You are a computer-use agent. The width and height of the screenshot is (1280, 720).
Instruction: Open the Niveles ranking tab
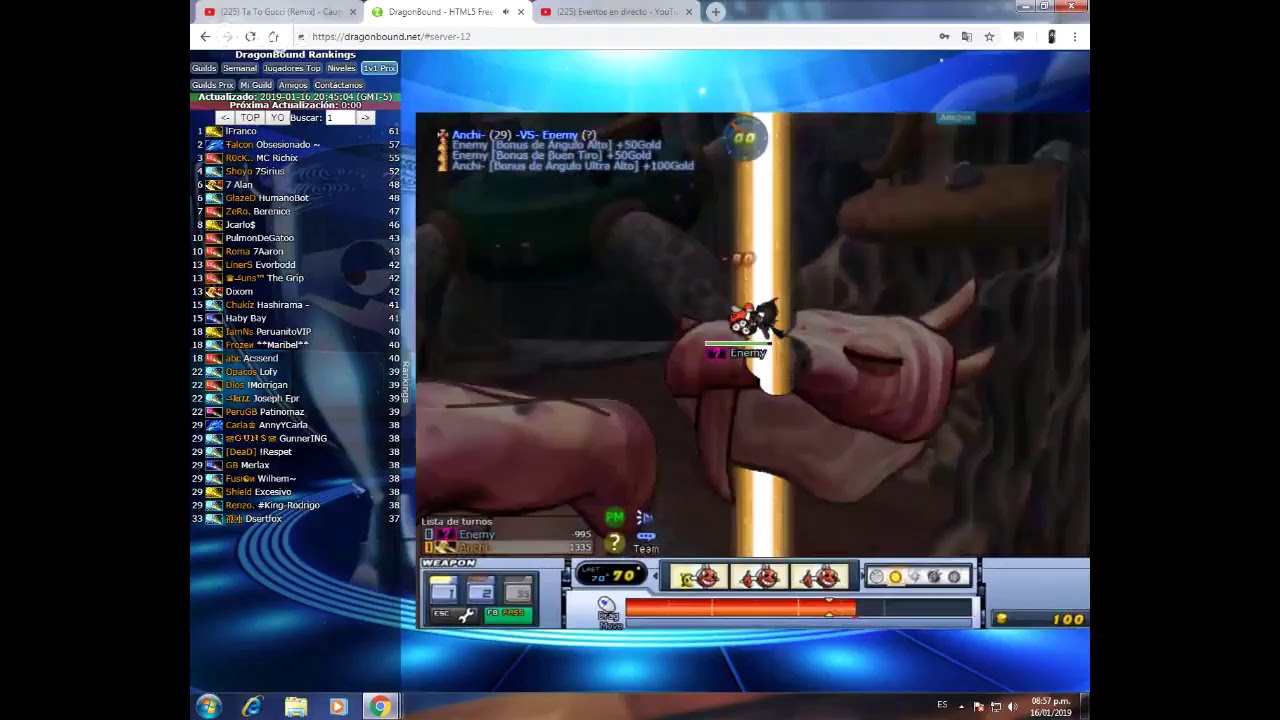tap(341, 68)
